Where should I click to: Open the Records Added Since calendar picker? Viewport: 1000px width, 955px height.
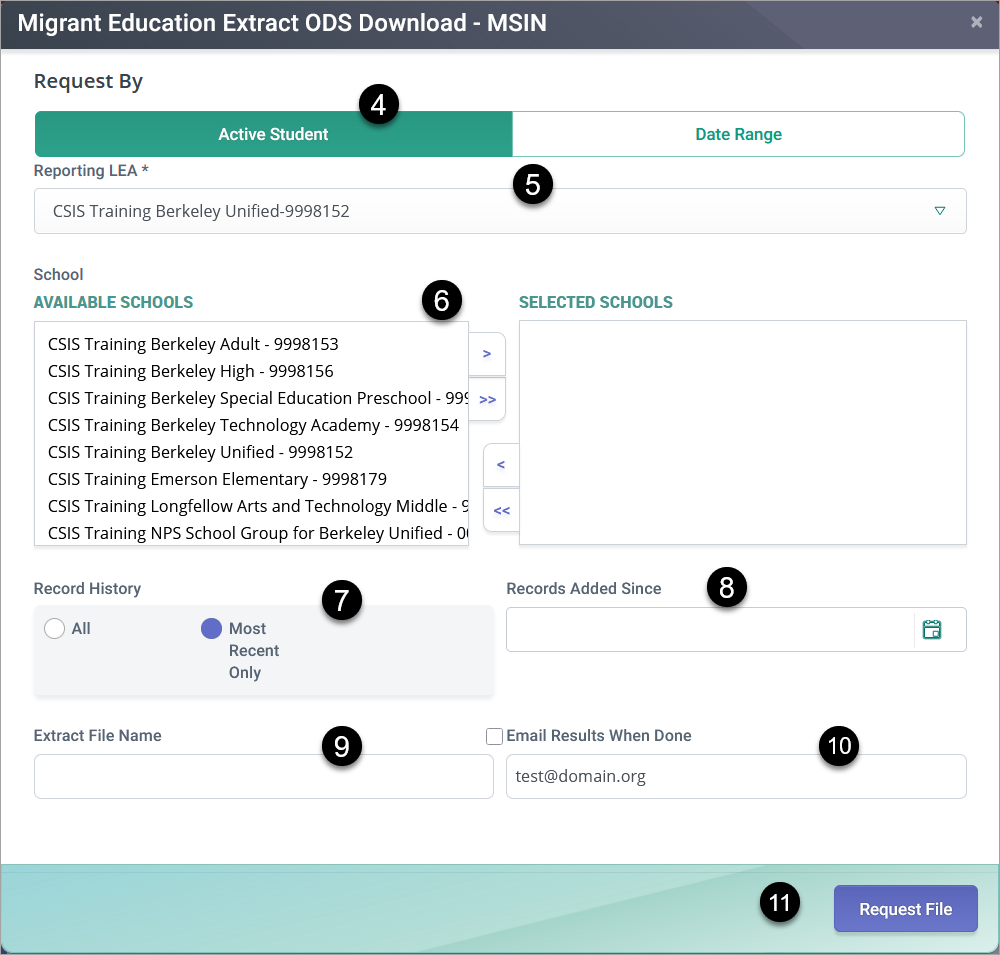point(932,630)
